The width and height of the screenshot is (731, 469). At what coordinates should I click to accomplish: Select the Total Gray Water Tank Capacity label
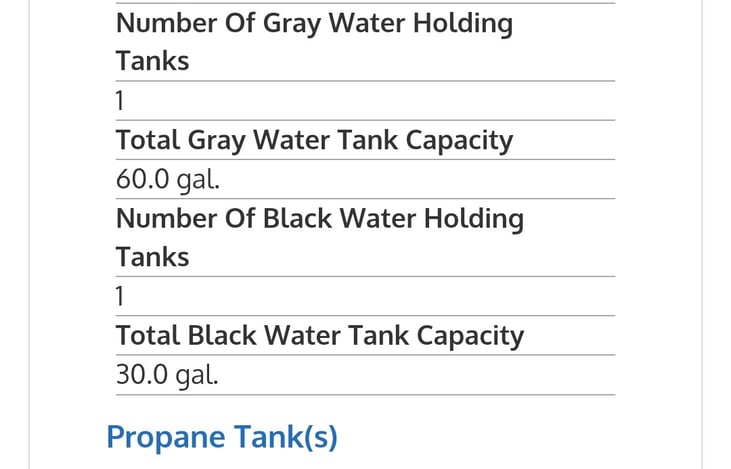(x=314, y=140)
